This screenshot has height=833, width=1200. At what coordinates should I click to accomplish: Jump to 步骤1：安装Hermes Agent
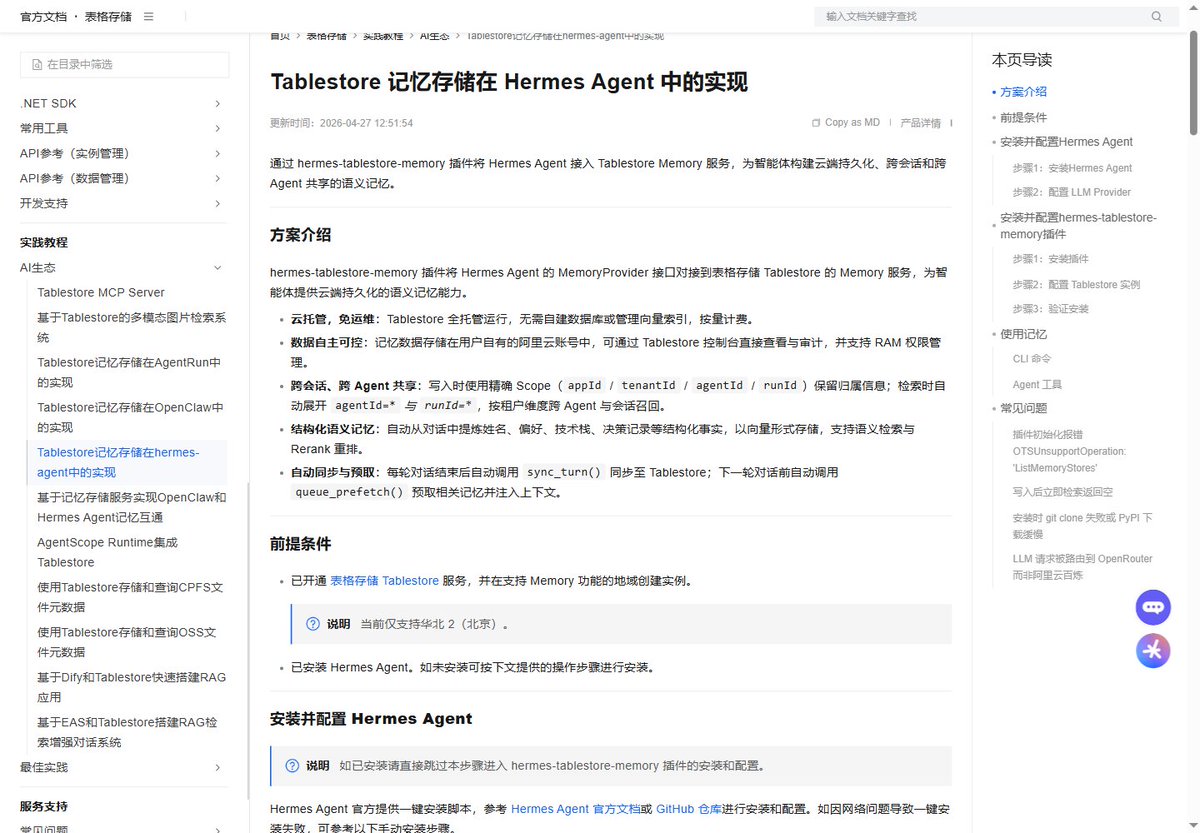point(1072,168)
